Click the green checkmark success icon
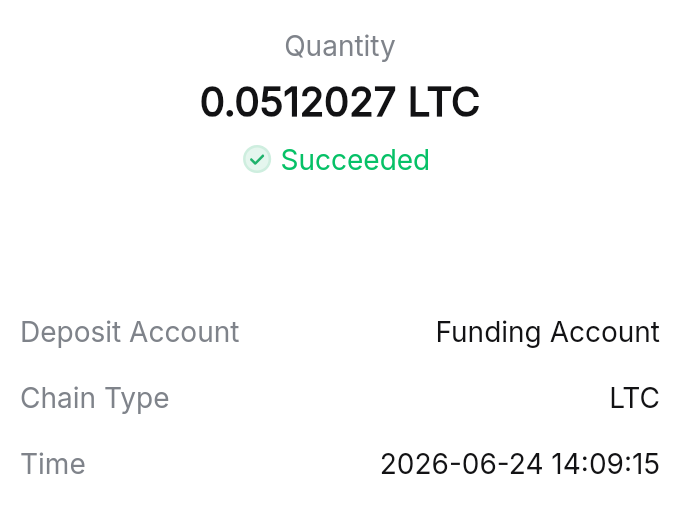 tap(257, 159)
